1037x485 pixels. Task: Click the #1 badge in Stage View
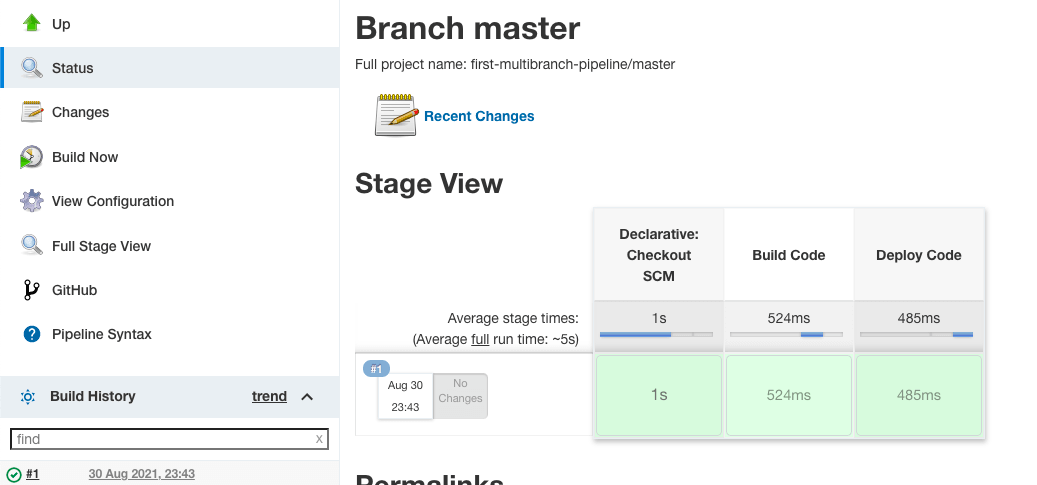click(x=376, y=369)
